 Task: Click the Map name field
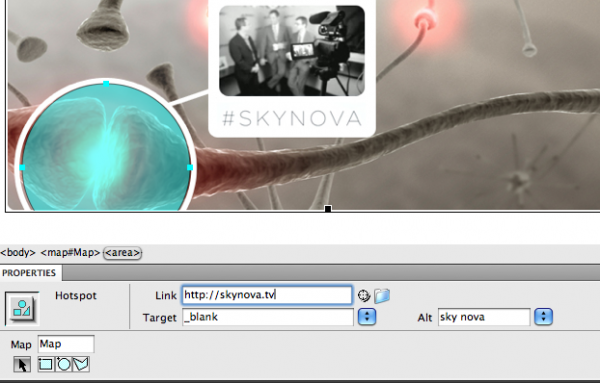(66, 344)
